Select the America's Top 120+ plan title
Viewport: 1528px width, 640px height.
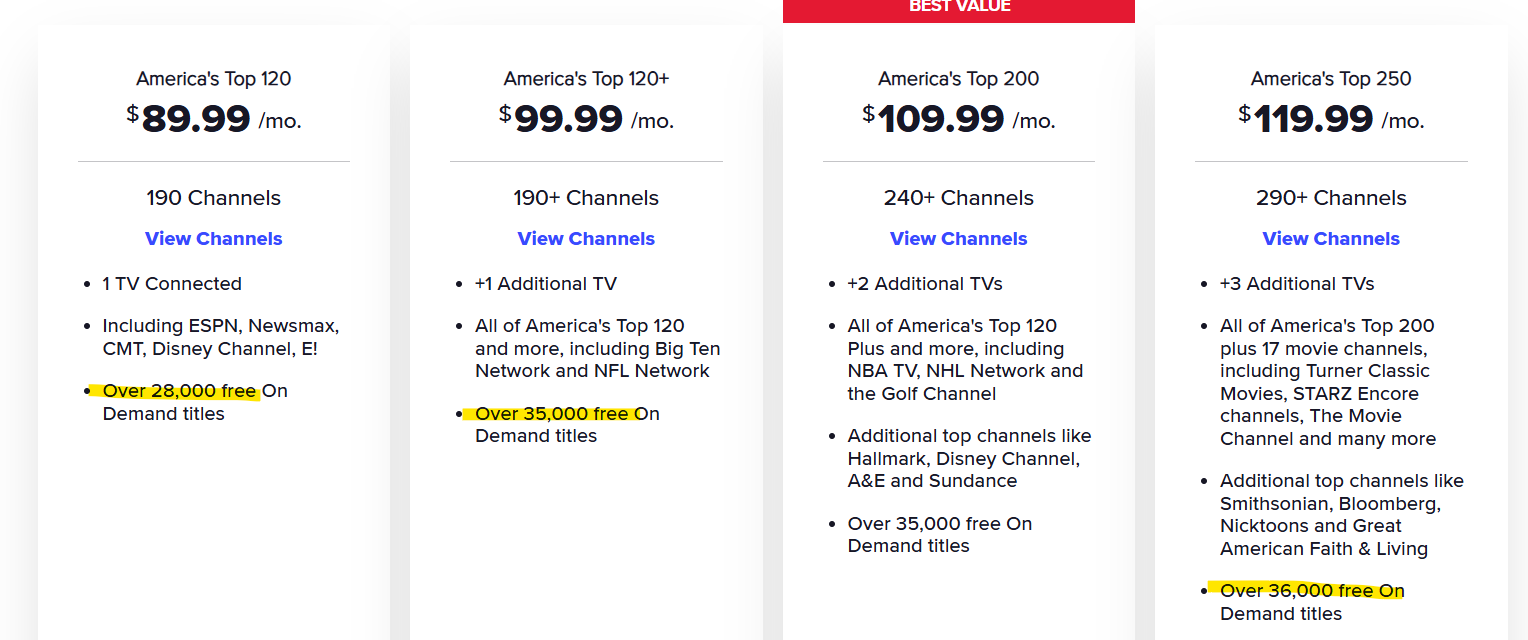[586, 79]
